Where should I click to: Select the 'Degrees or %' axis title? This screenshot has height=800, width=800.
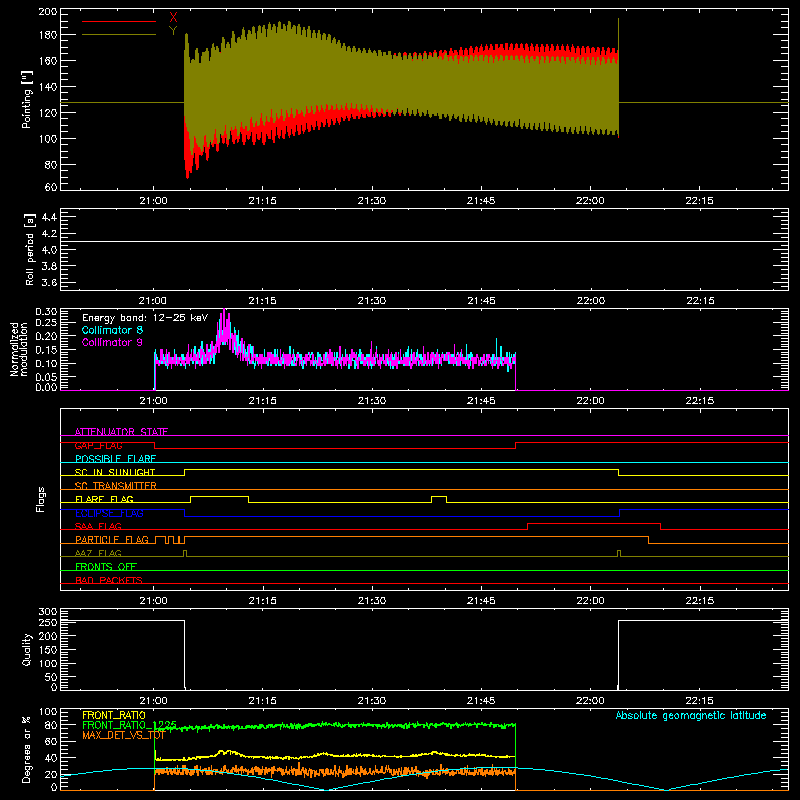27,749
